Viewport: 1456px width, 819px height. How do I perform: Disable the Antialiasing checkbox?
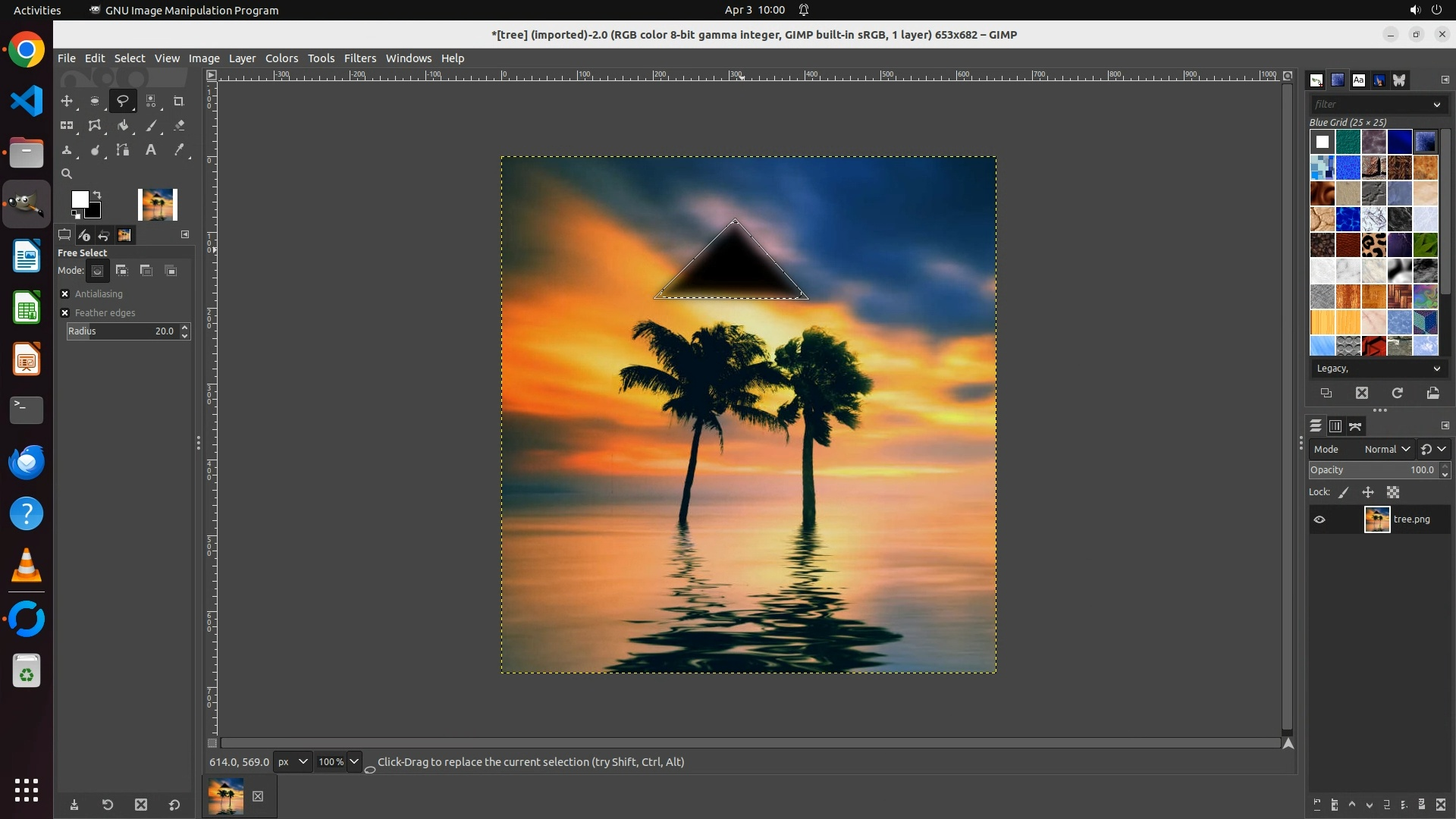click(x=65, y=294)
